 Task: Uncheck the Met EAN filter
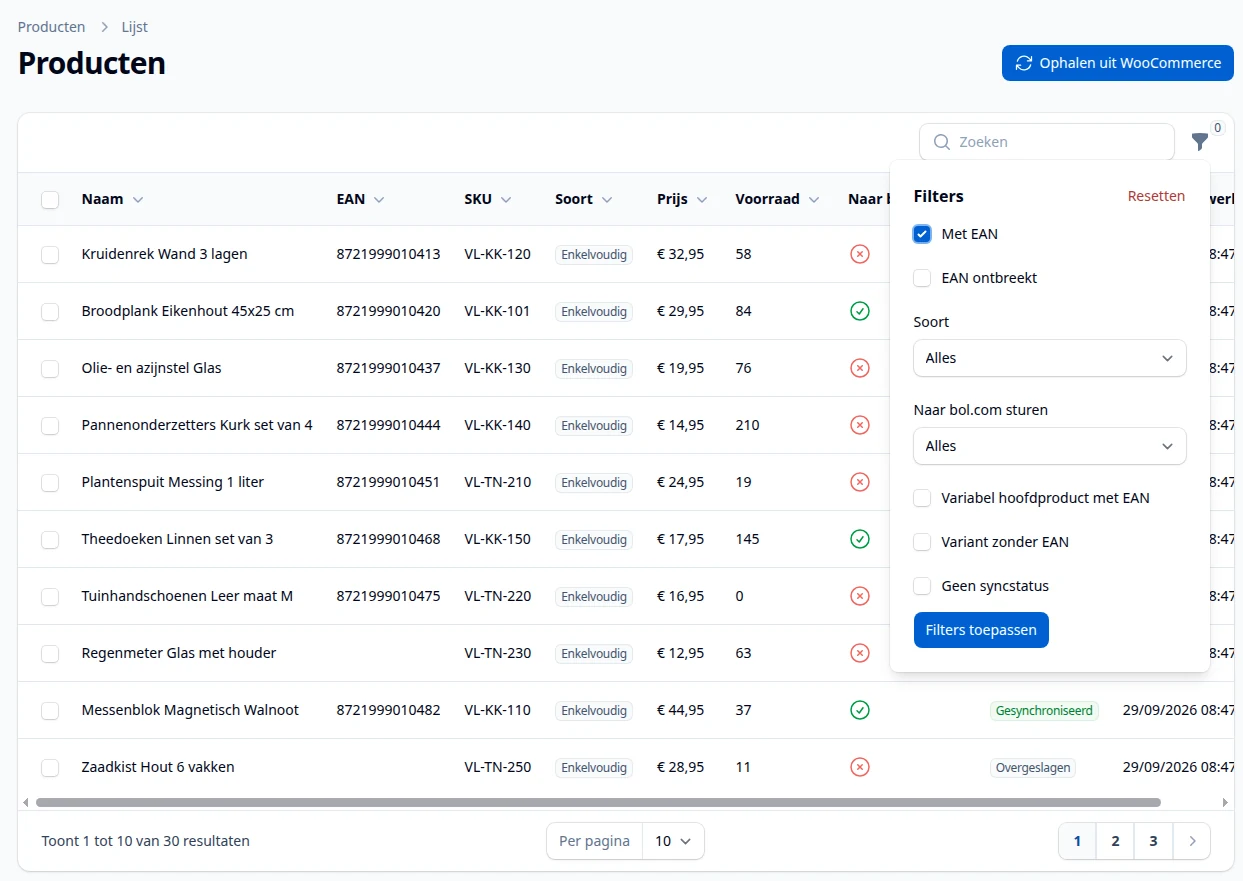pos(922,234)
